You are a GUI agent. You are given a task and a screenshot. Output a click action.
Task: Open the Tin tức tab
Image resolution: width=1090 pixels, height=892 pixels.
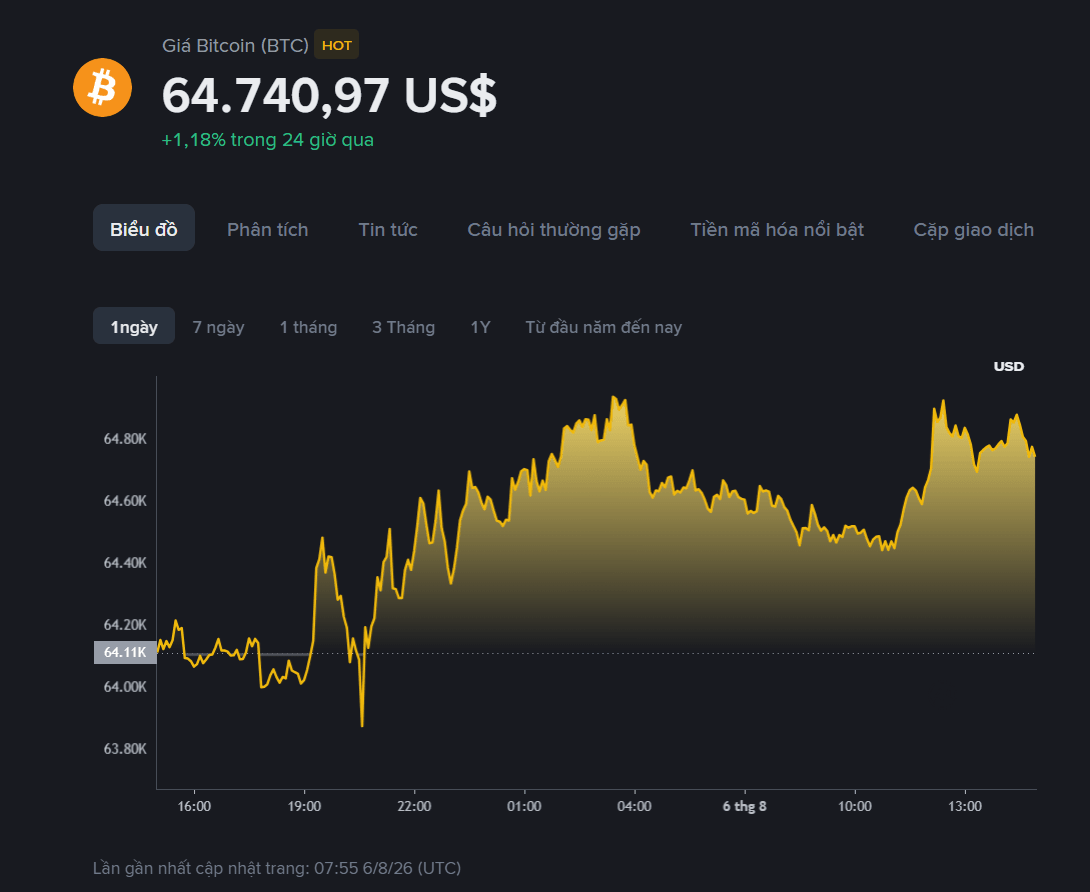388,229
